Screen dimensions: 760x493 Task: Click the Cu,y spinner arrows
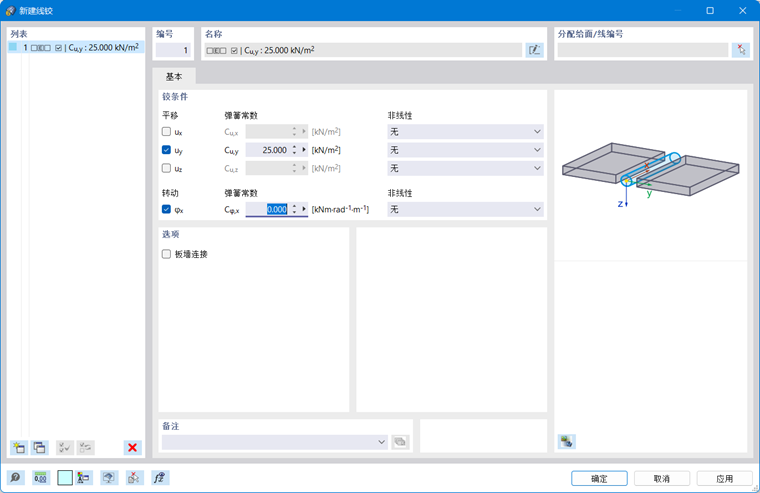coord(294,150)
